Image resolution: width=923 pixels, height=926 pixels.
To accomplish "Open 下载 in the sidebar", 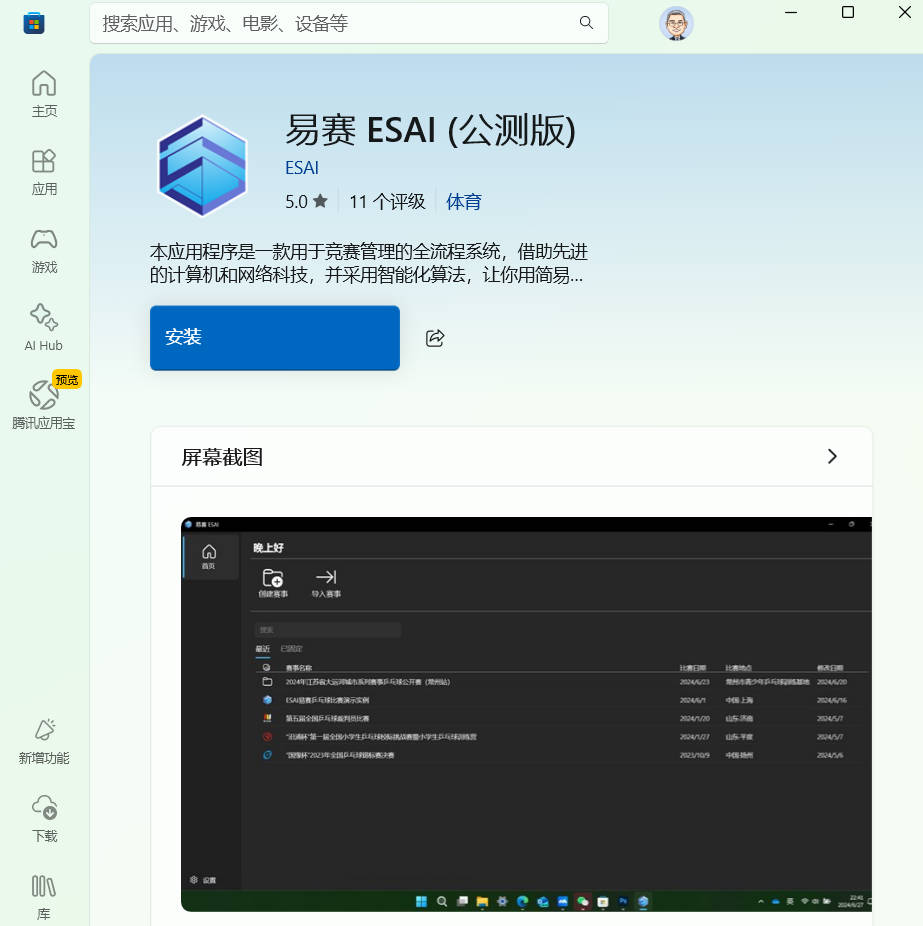I will pyautogui.click(x=44, y=819).
